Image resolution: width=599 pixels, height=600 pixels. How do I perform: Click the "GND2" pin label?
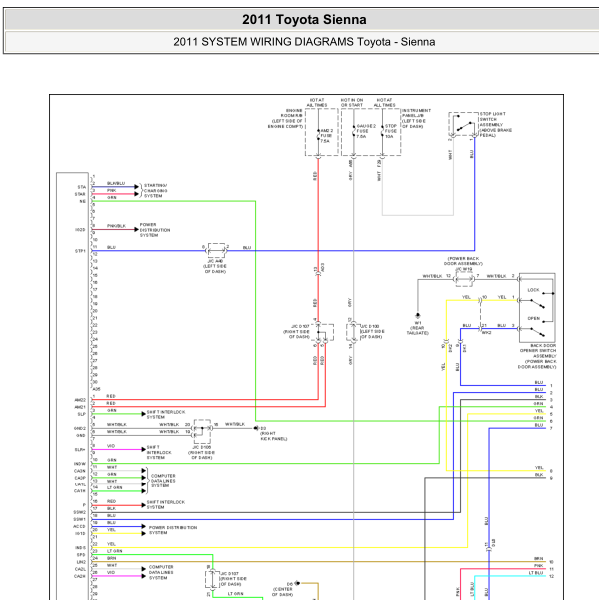click(x=80, y=428)
